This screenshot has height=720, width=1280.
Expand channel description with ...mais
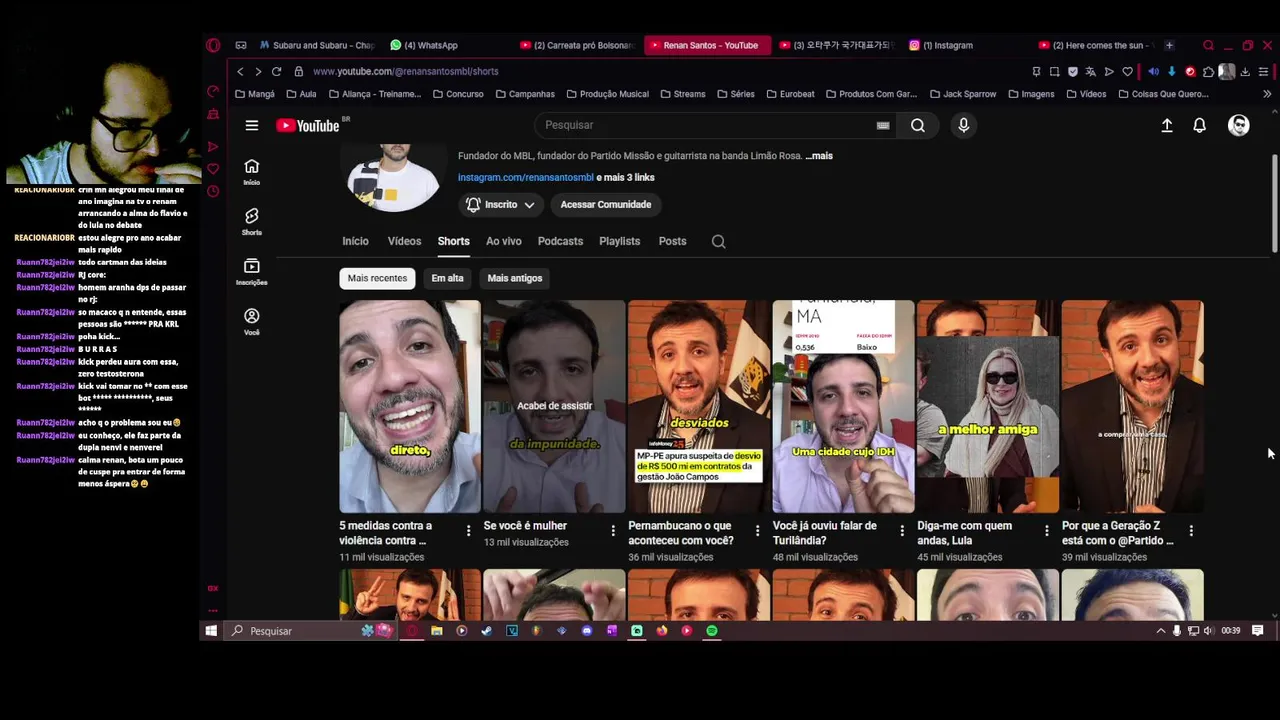coord(819,156)
